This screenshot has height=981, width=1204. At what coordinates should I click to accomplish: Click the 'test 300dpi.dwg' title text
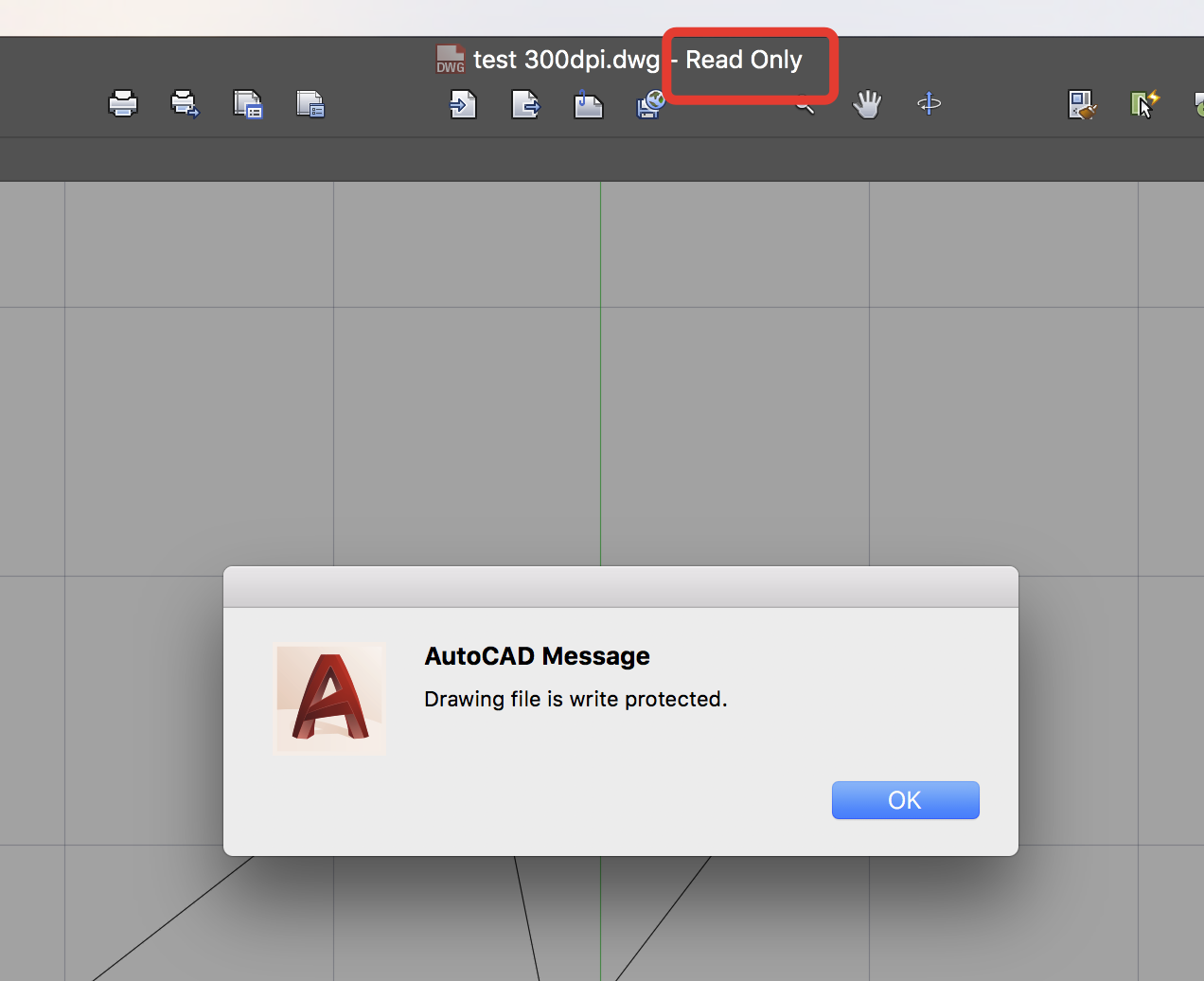566,60
